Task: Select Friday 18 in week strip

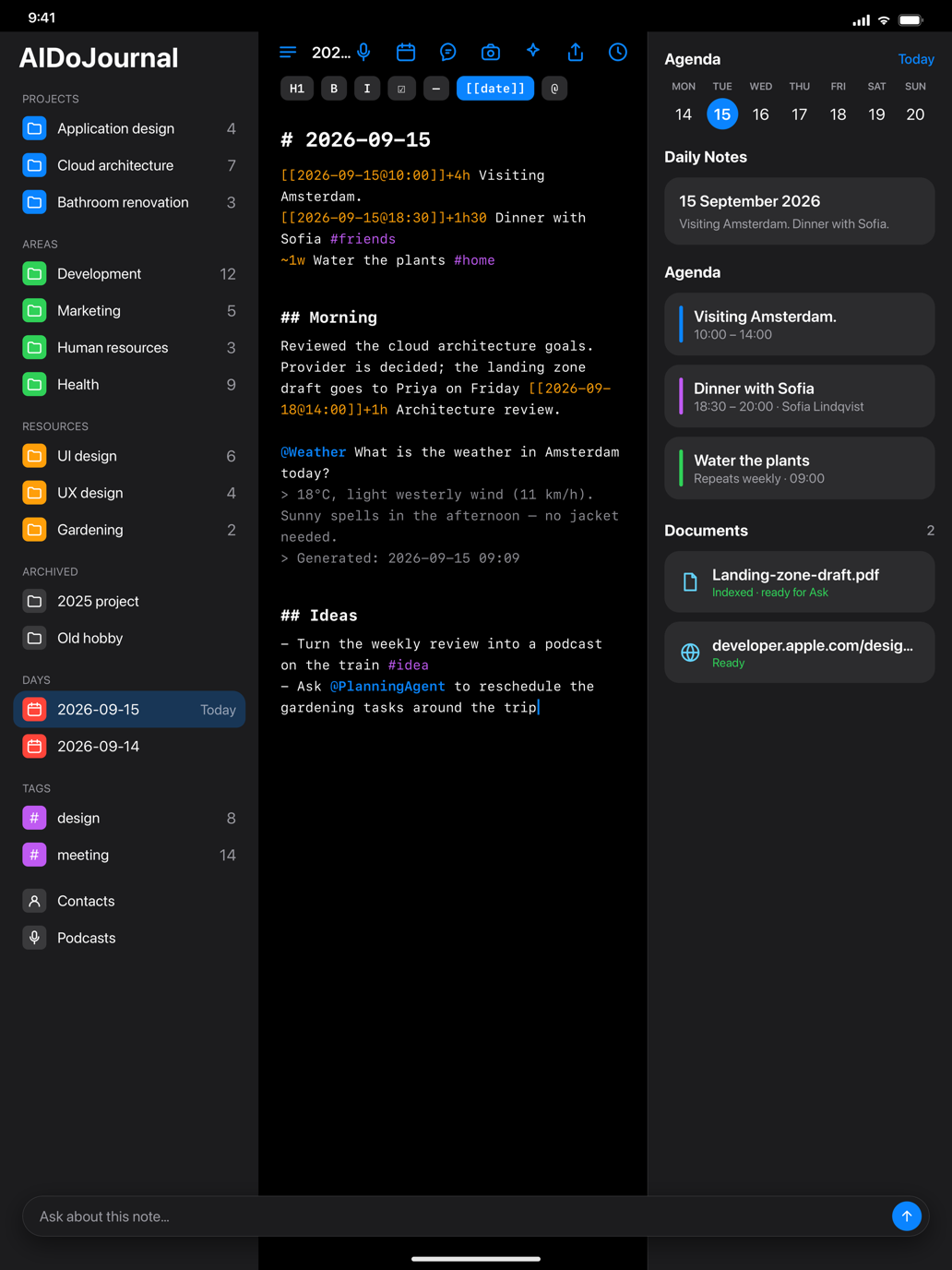Action: point(838,114)
